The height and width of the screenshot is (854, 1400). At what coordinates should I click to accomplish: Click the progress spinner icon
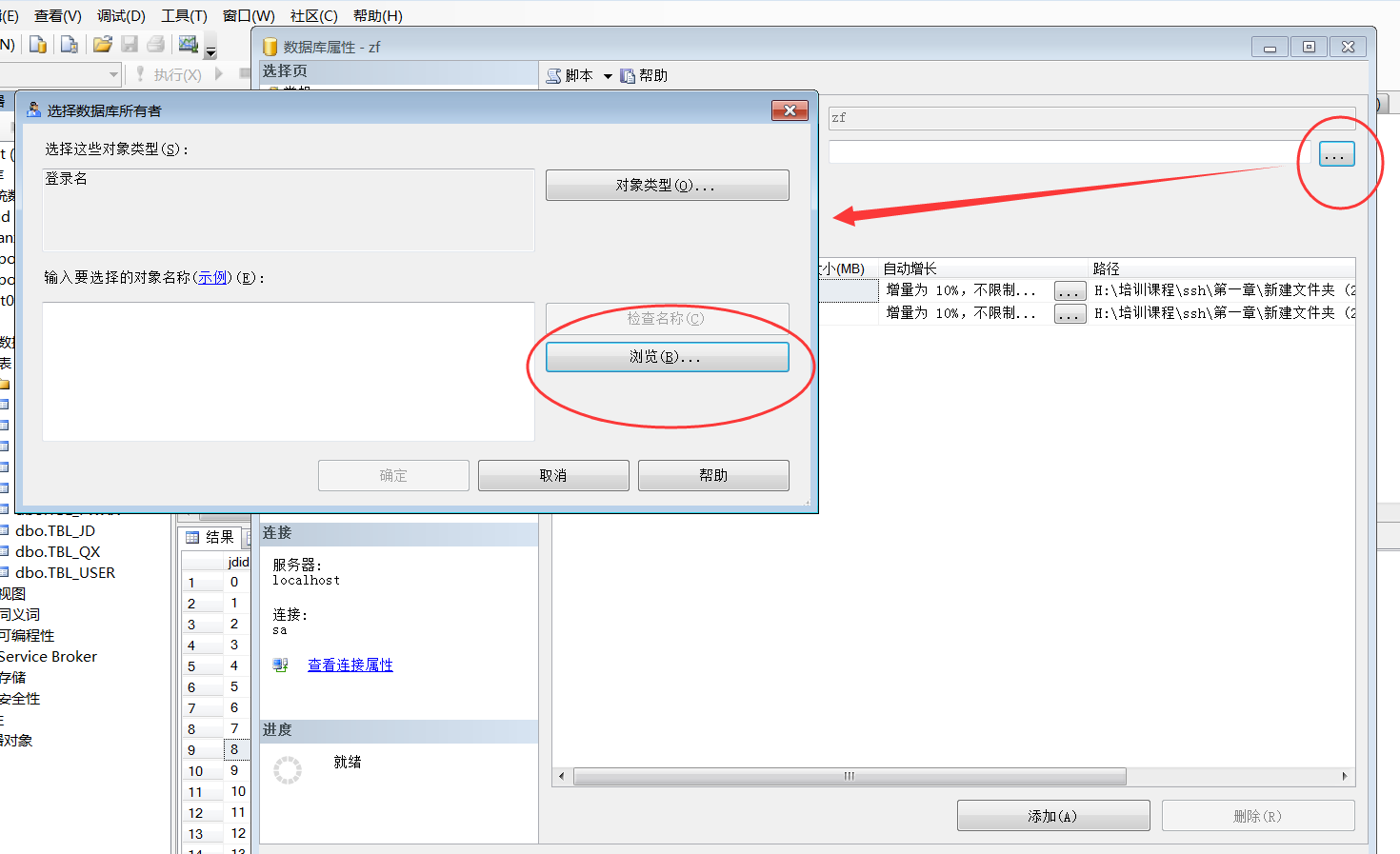click(288, 770)
